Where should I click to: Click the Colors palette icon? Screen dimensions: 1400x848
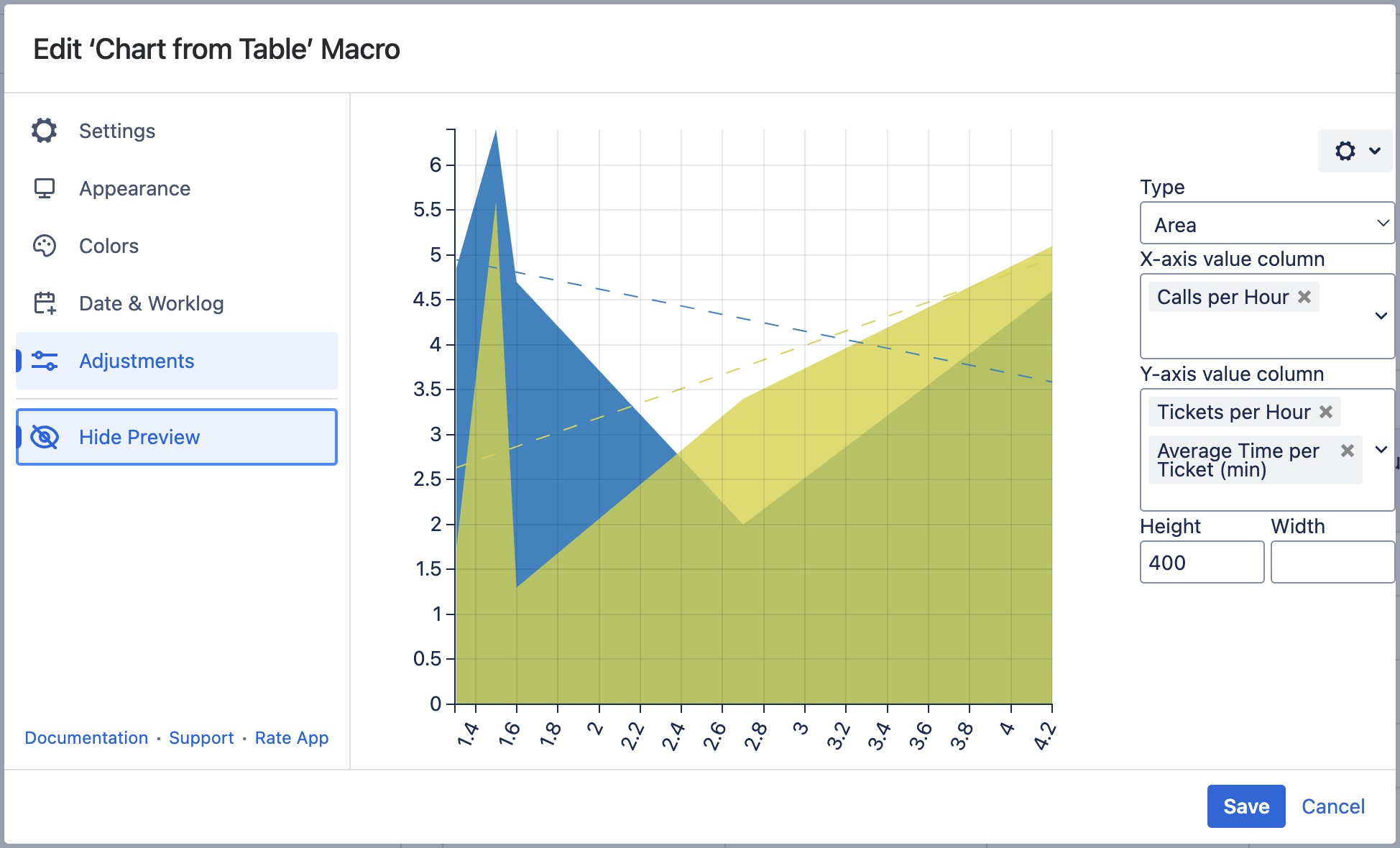click(45, 246)
